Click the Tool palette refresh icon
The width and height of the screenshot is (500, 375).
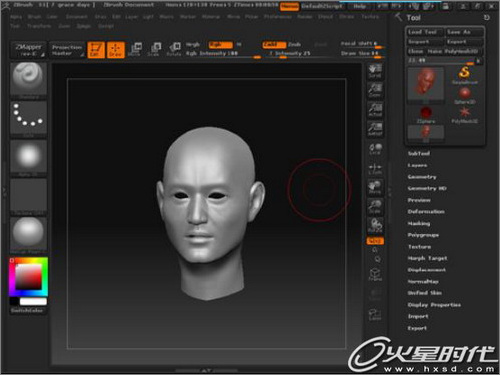click(x=487, y=17)
